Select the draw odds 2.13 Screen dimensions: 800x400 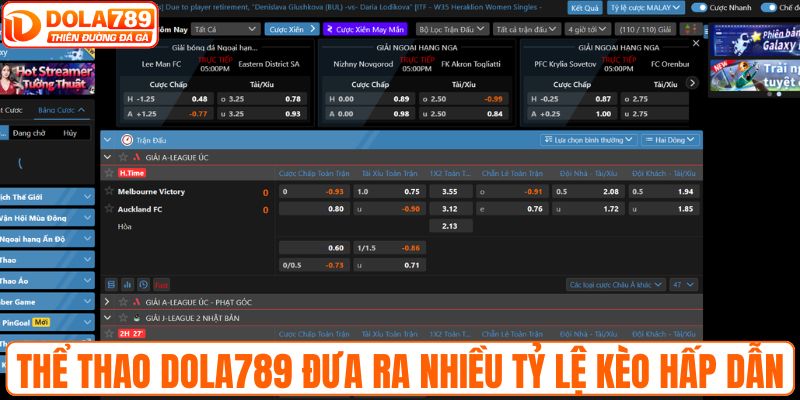click(x=451, y=226)
